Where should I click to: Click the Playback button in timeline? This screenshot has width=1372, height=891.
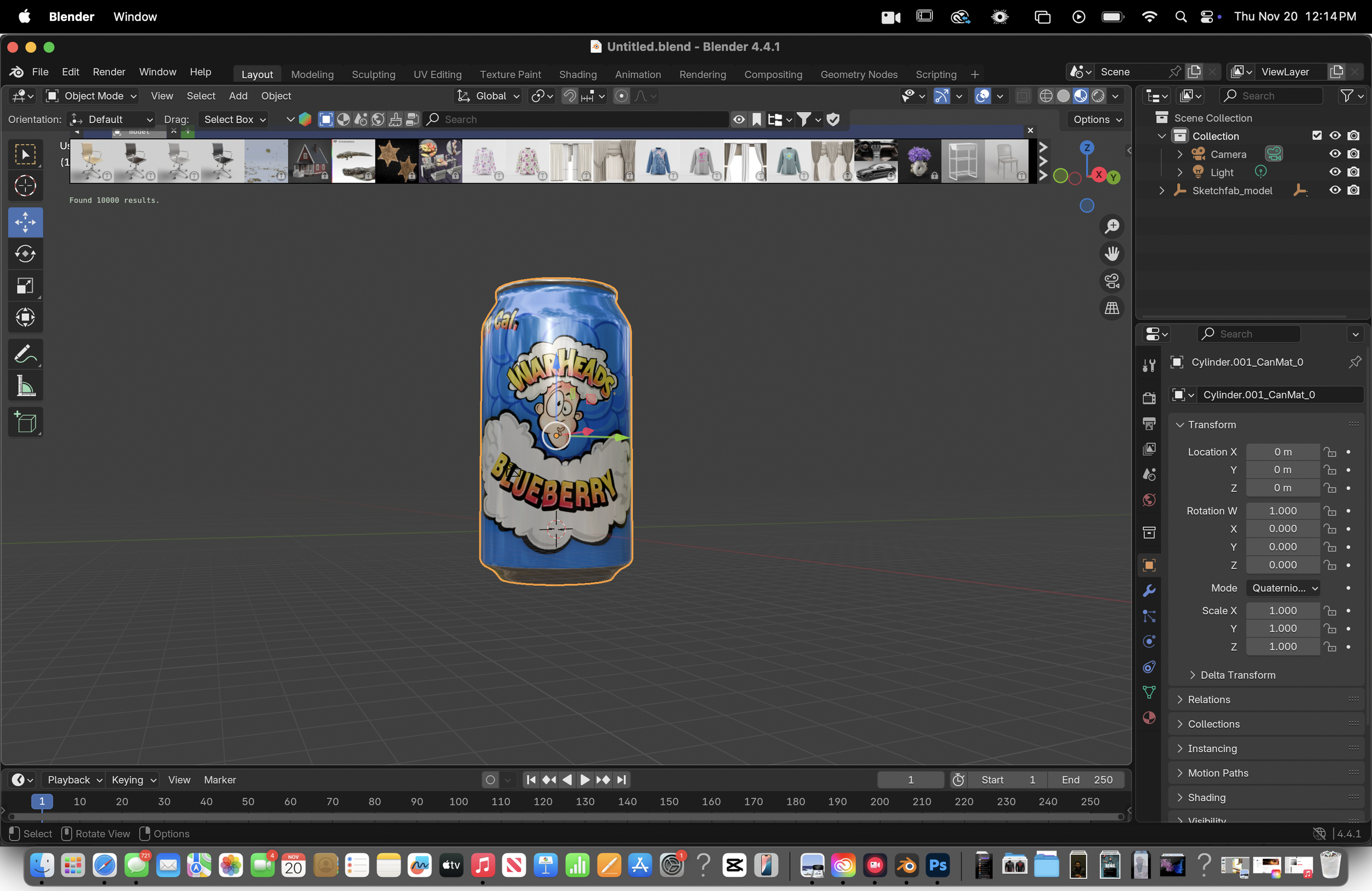(x=74, y=780)
